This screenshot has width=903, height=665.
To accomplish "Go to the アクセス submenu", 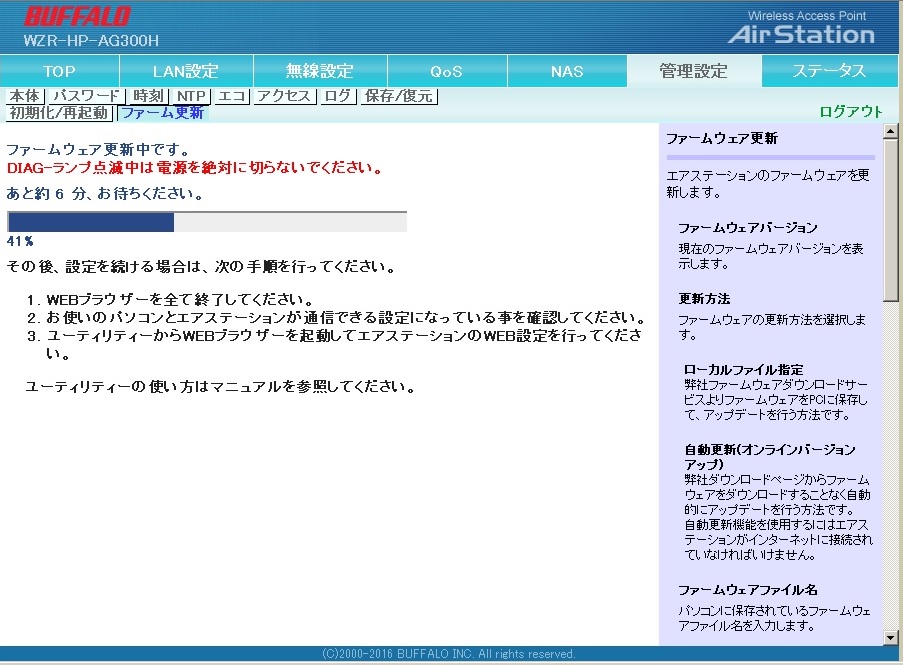I will pyautogui.click(x=284, y=96).
